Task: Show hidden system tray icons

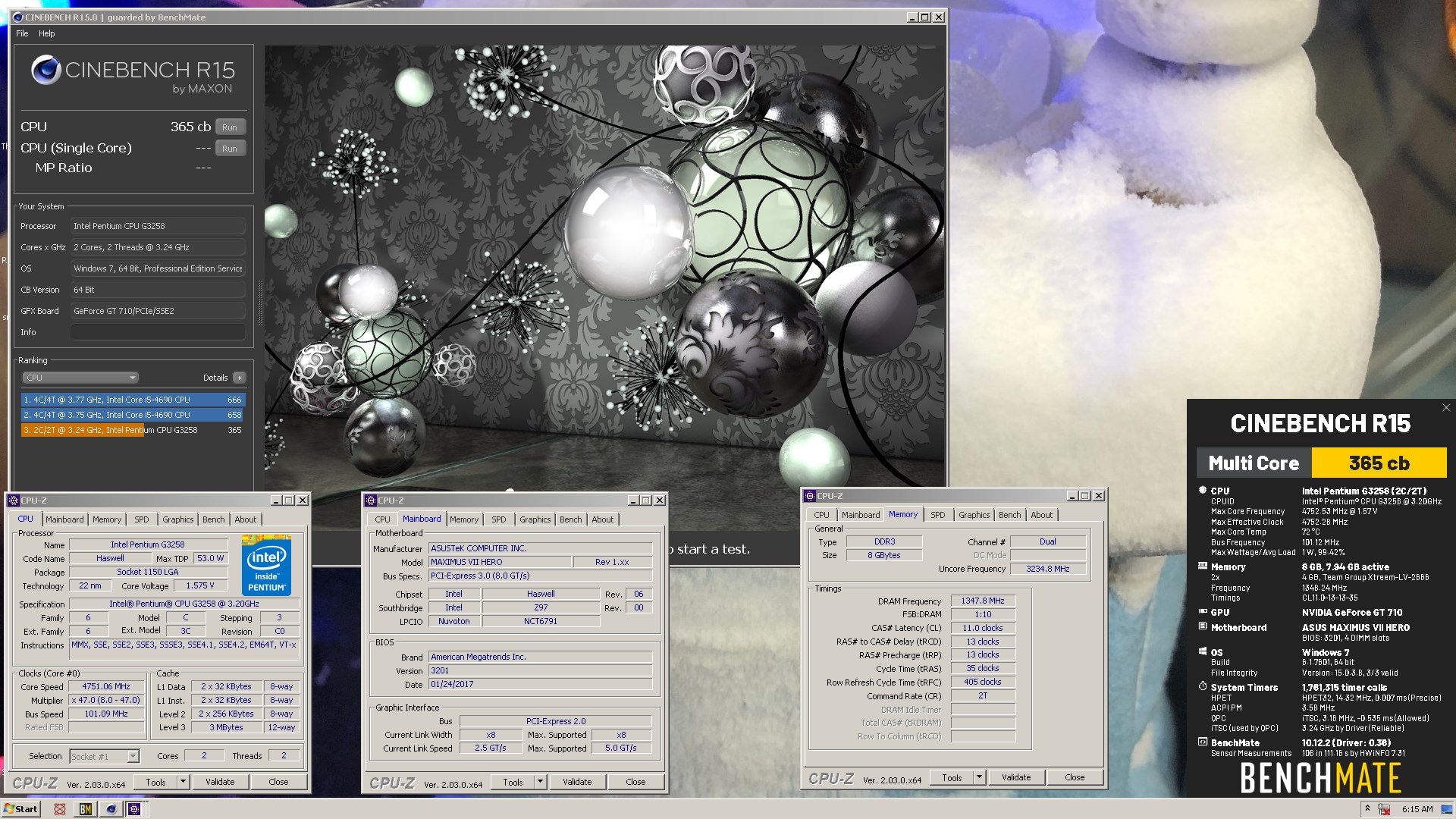Action: 1367,809
